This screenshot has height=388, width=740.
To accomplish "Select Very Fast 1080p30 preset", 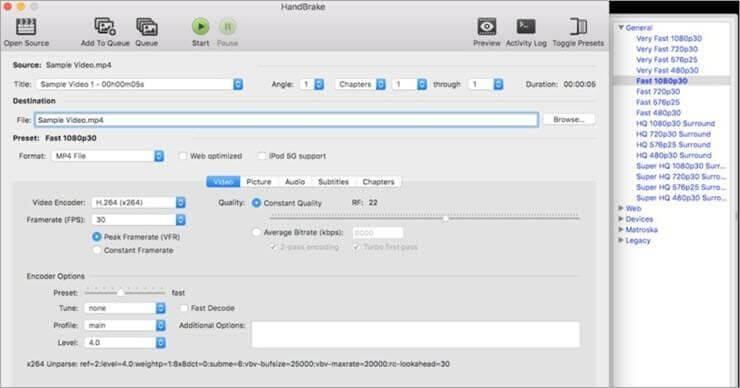I will (669, 38).
